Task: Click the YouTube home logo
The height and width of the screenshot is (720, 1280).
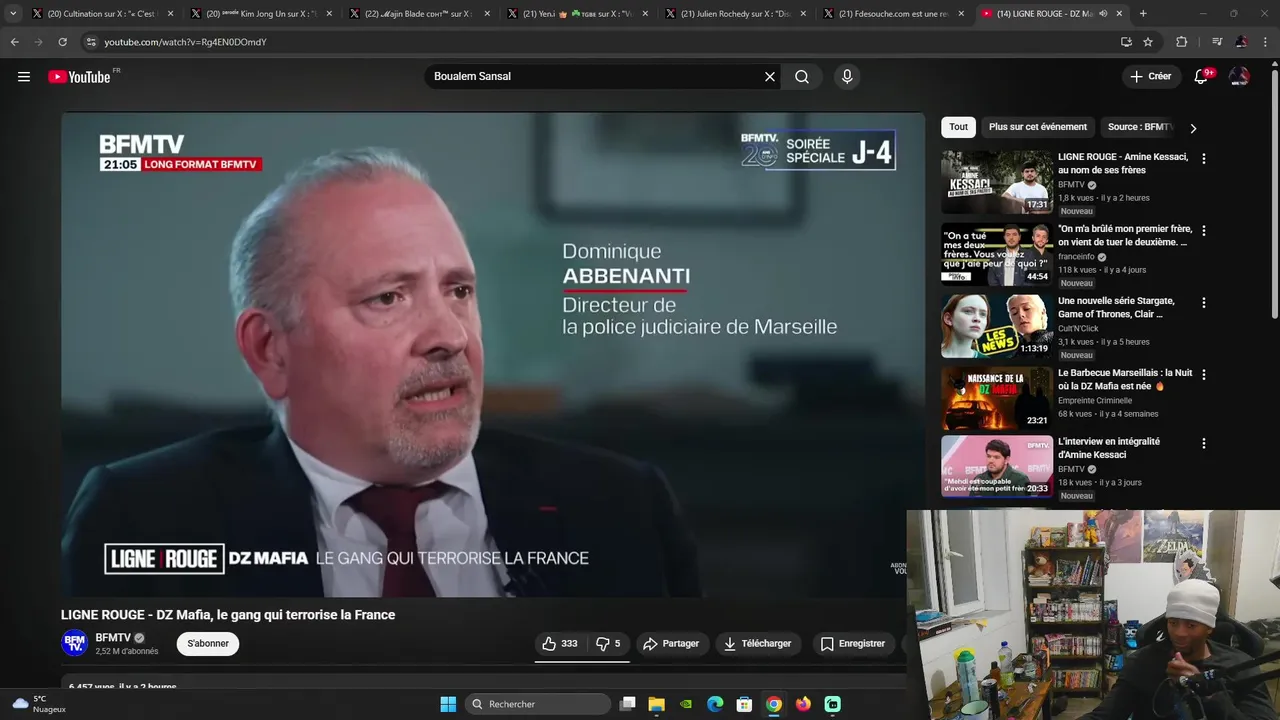Action: 79,77
